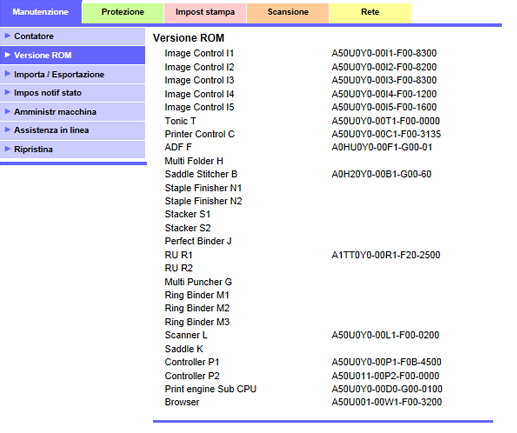Select Versione ROM sidebar item
Screen dimensions: 517x433
coord(72,55)
